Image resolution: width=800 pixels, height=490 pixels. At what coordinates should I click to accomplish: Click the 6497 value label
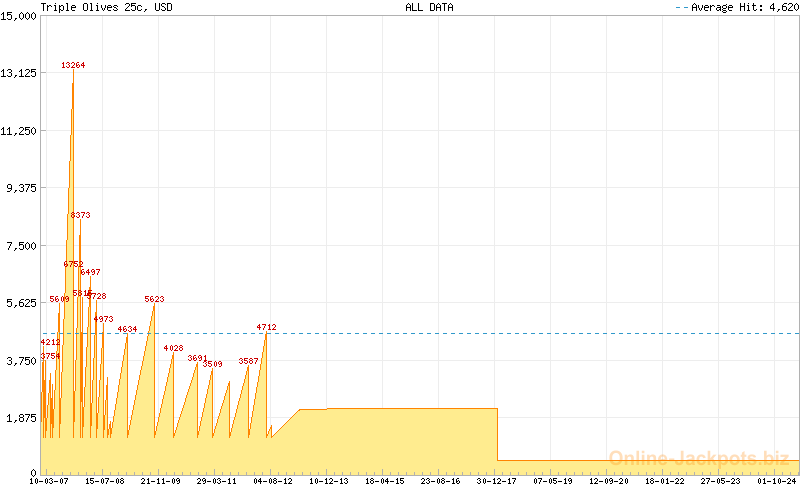(90, 272)
